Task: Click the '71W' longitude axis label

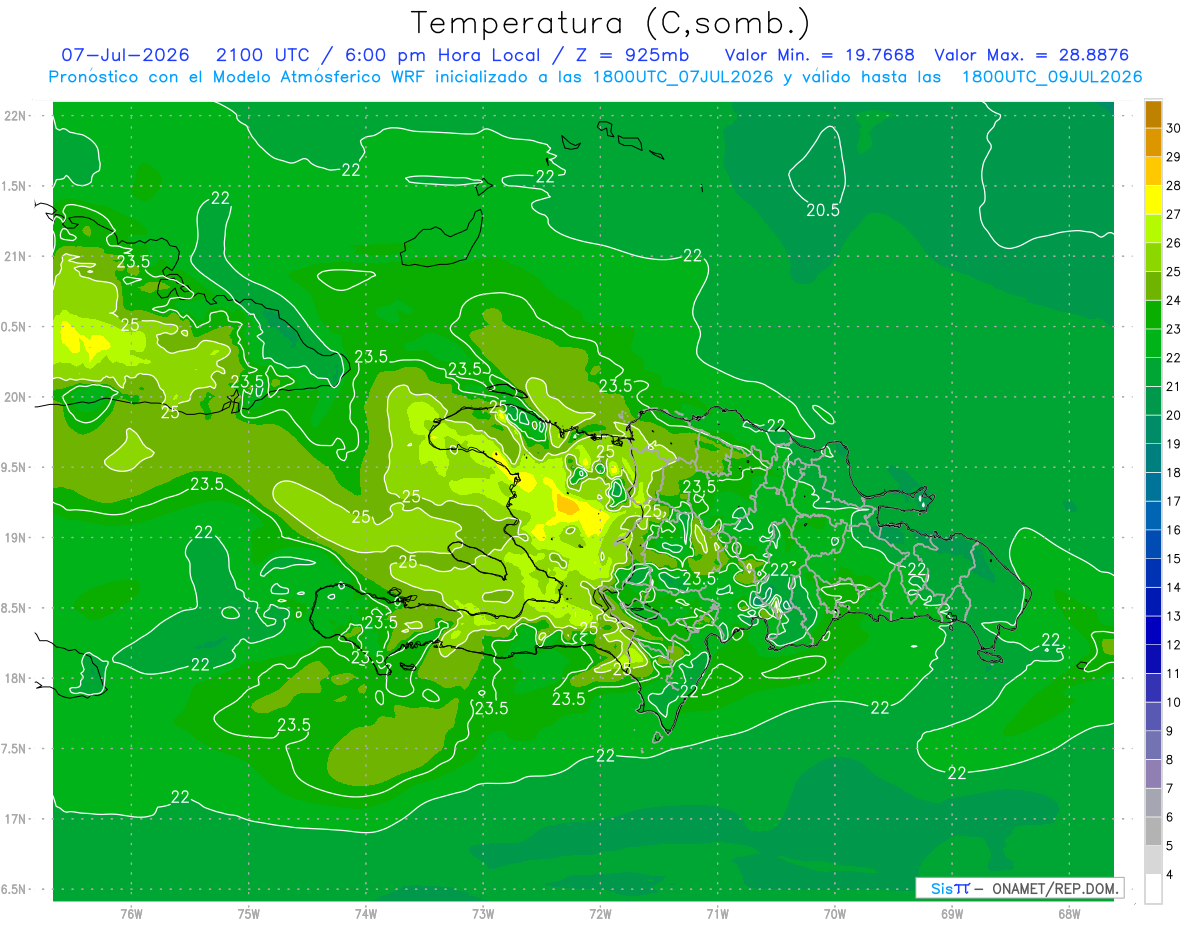Action: (718, 913)
